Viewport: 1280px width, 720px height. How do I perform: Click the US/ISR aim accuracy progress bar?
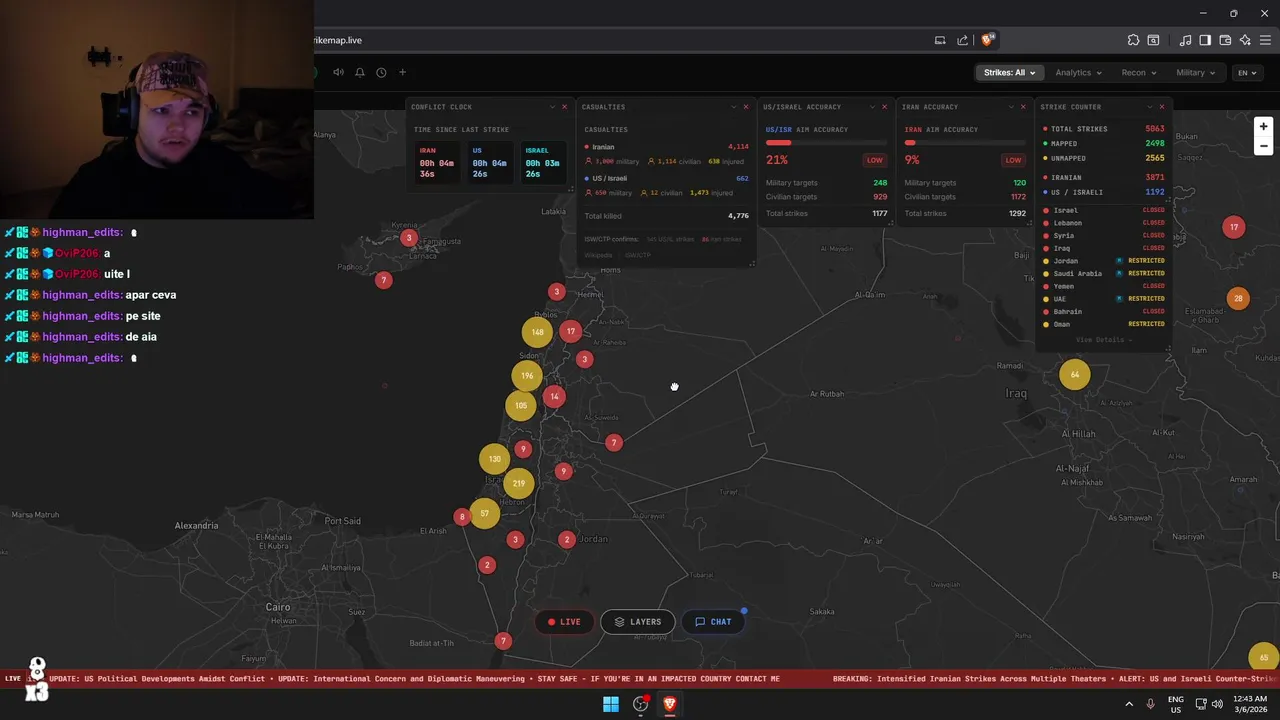coord(827,143)
